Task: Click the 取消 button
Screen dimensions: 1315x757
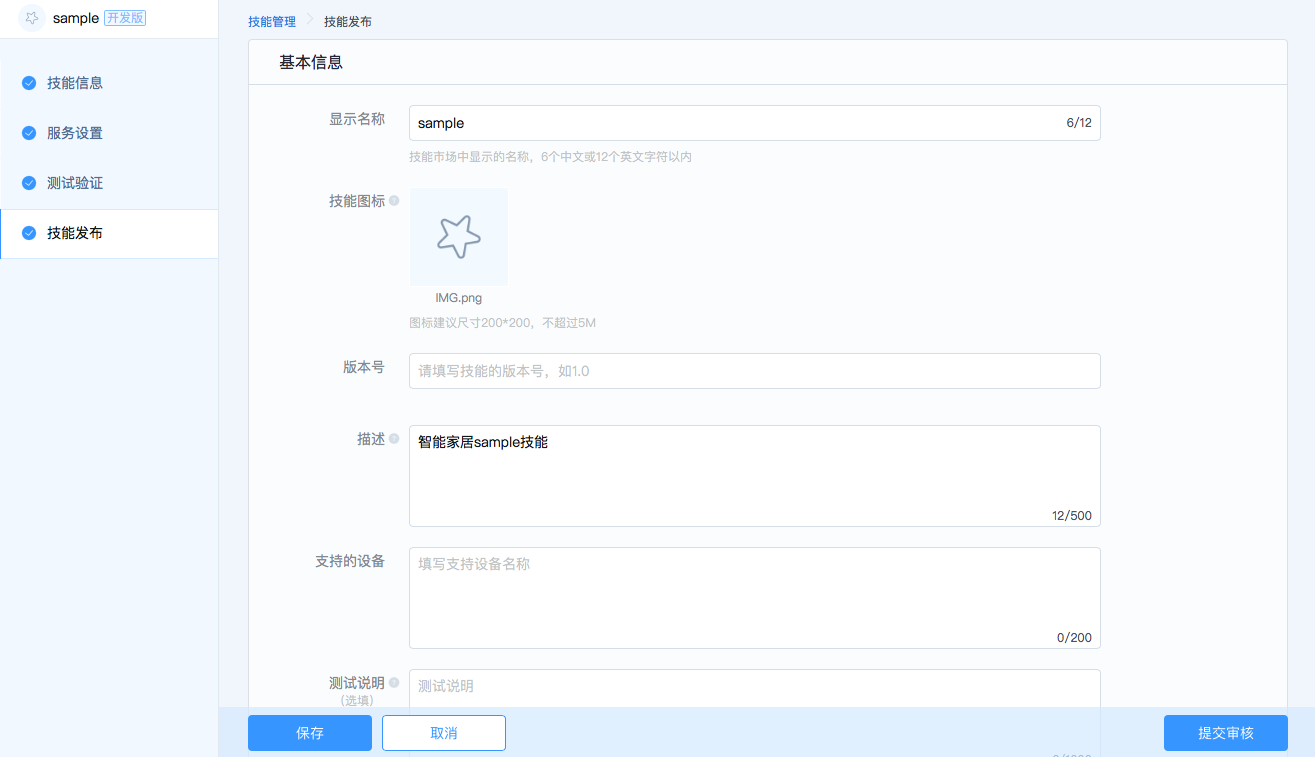Action: tap(444, 733)
